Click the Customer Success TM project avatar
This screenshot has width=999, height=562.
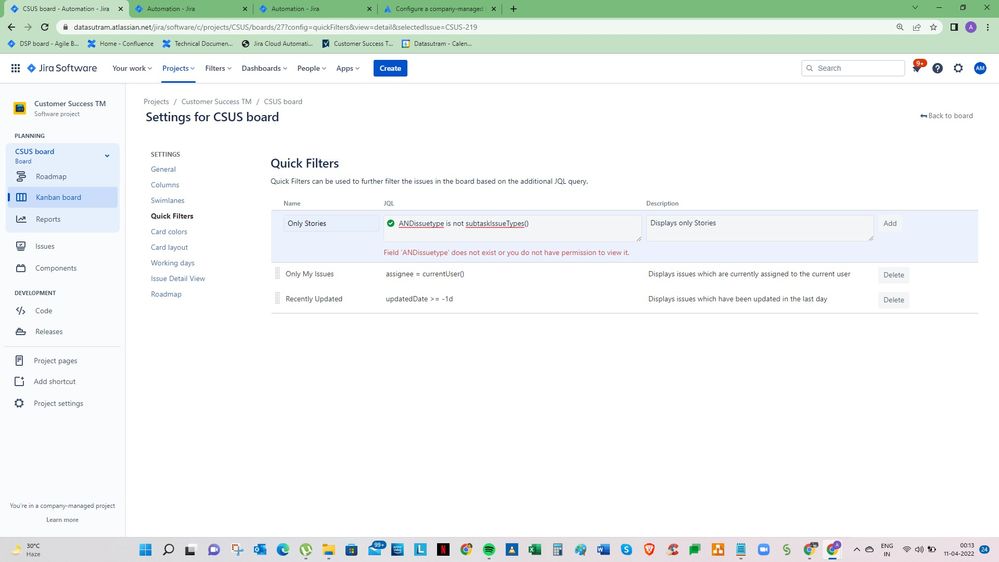point(20,108)
